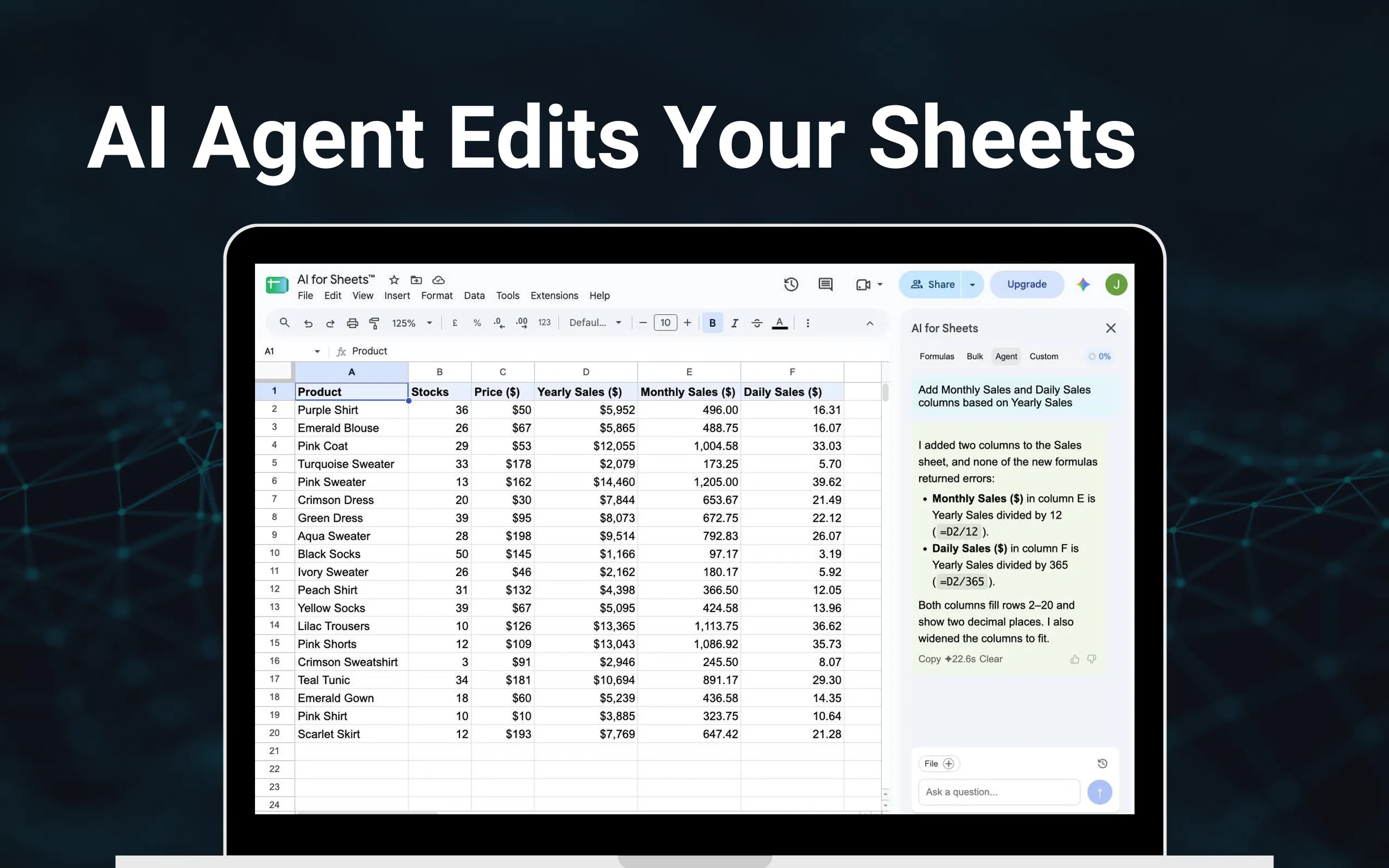Screen dimensions: 1389x868
Task: Click the undo arrow in toolbar
Action: 308,323
